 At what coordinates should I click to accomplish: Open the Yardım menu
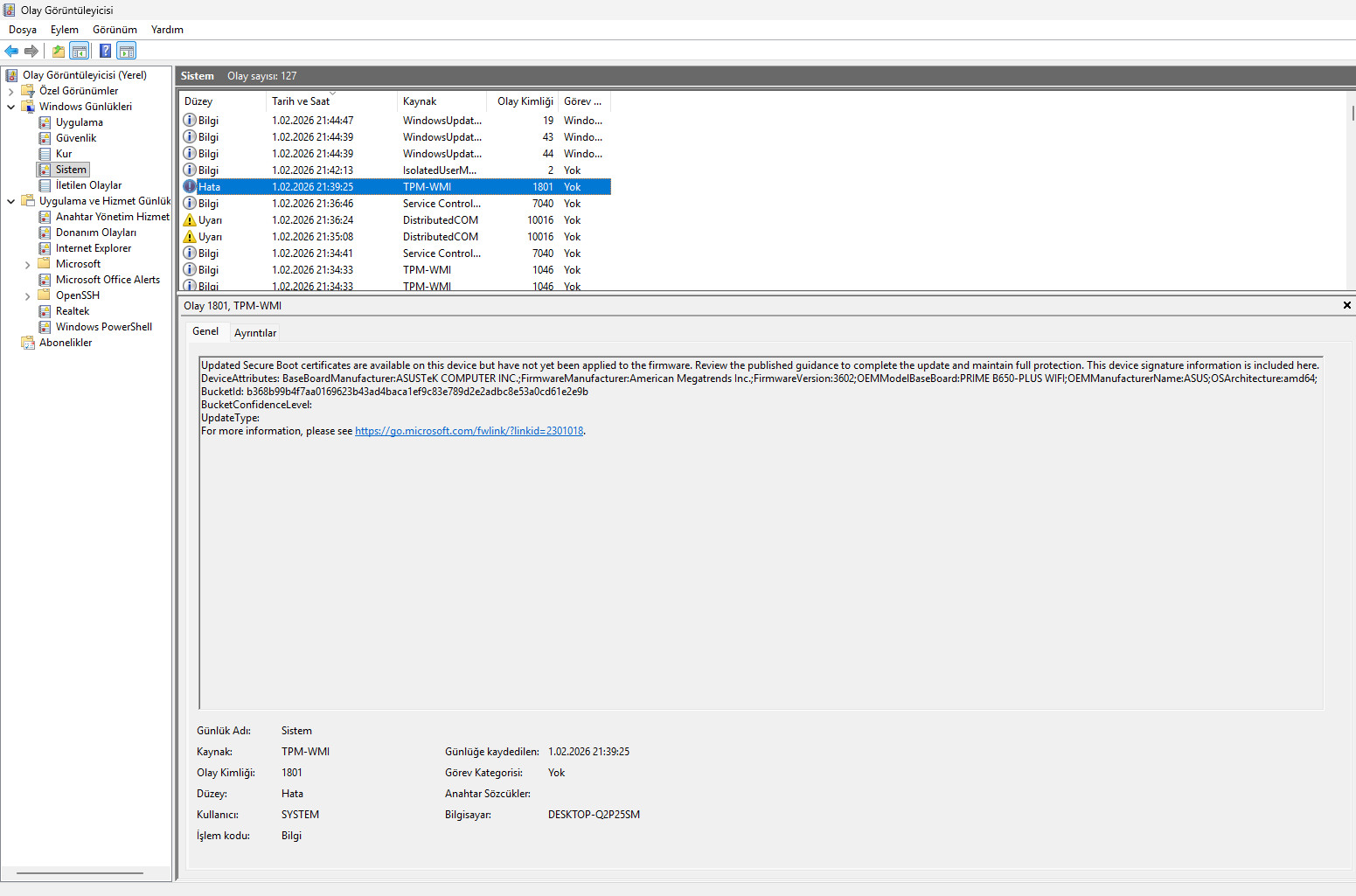point(167,30)
